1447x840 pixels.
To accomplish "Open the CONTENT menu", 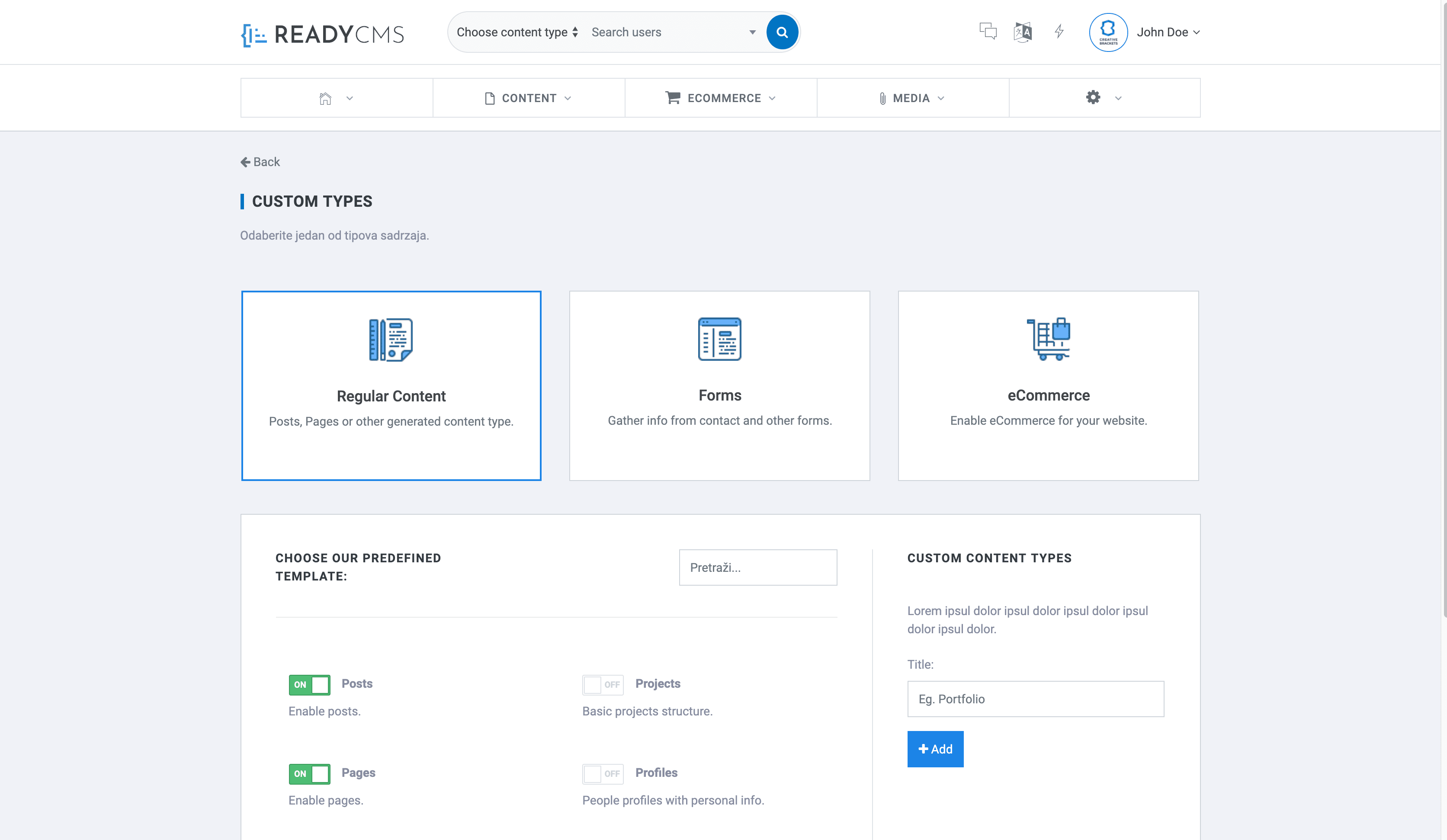I will (528, 98).
